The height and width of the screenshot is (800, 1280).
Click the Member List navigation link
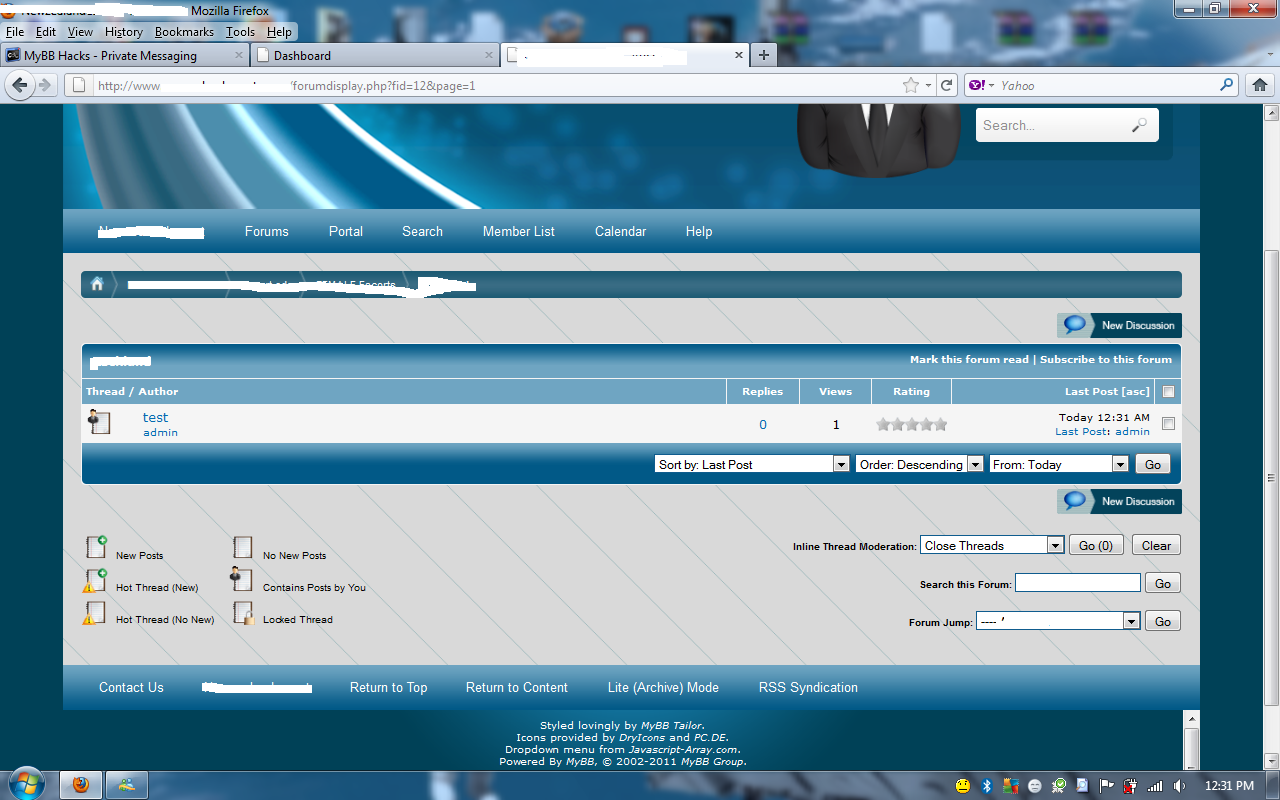pyautogui.click(x=518, y=231)
